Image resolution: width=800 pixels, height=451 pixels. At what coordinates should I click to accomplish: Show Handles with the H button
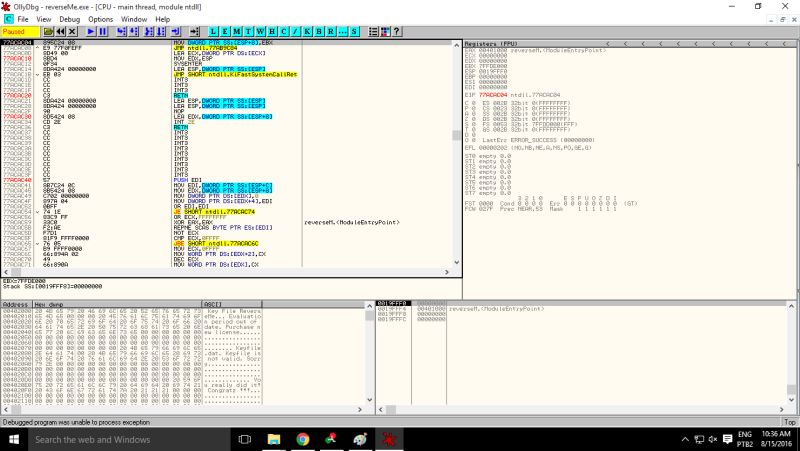[272, 32]
